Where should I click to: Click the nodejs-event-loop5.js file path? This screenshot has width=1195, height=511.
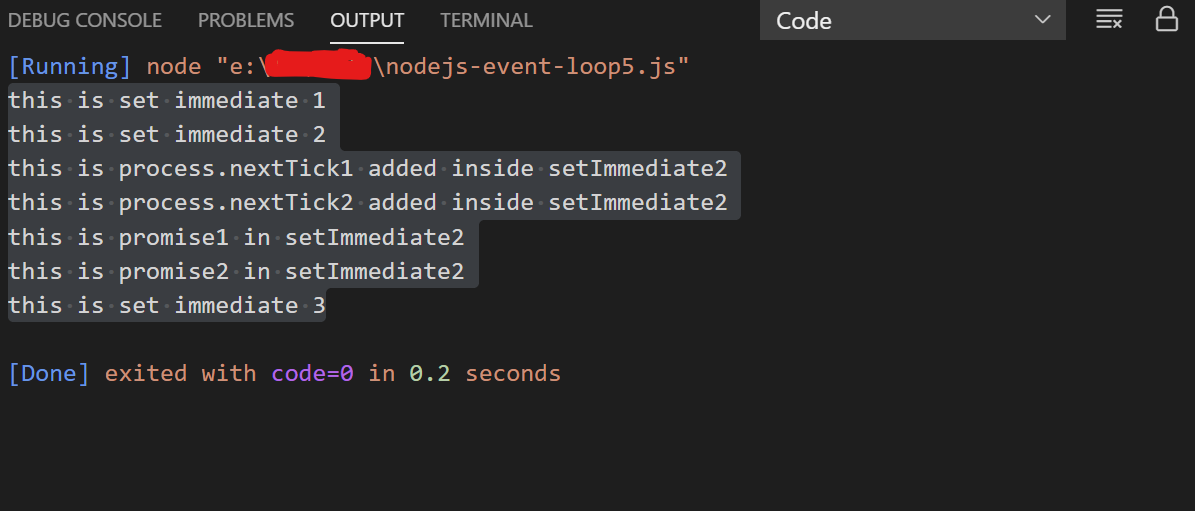click(529, 66)
